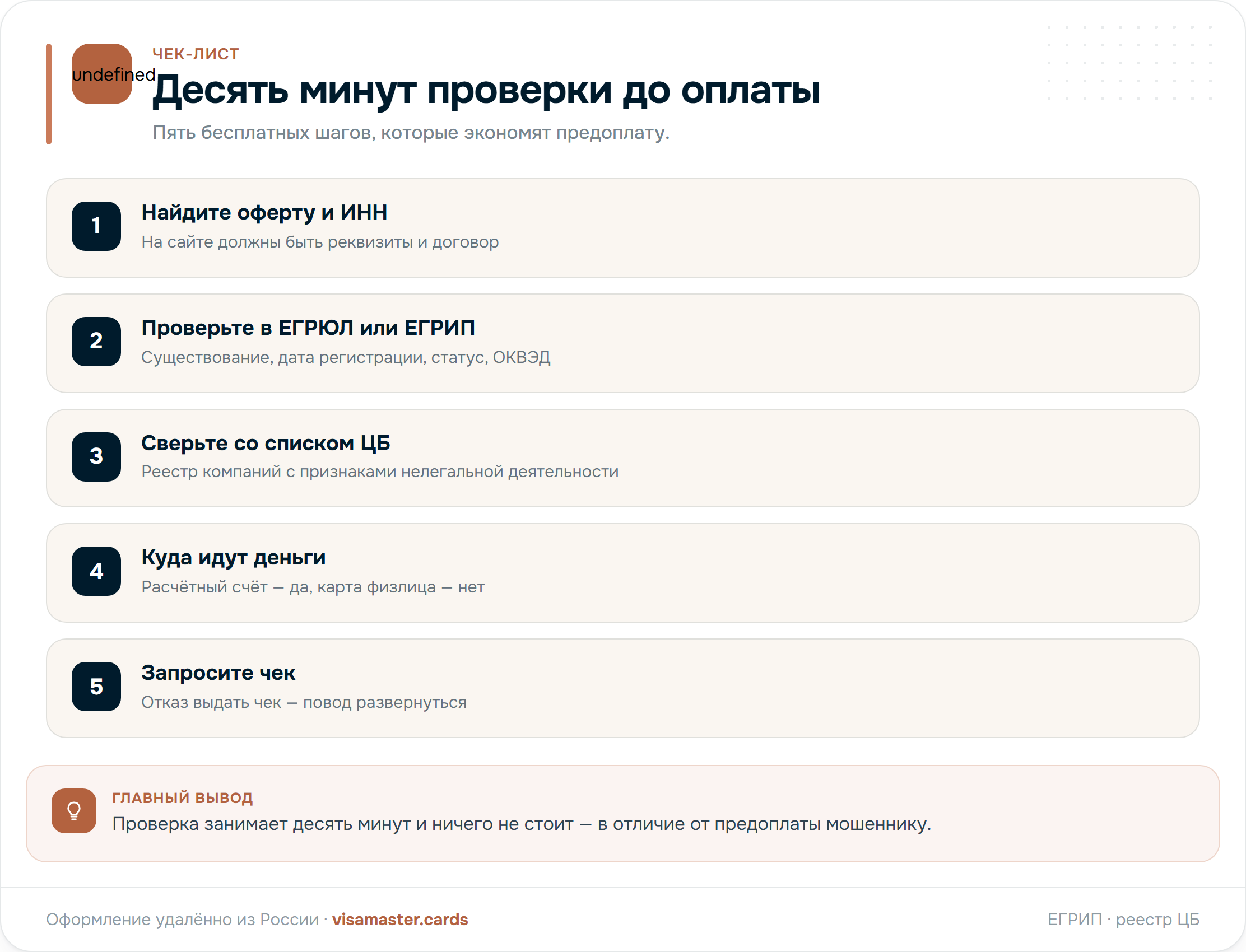Click 'Отказ выдать чек — повод развернуться'

304,703
